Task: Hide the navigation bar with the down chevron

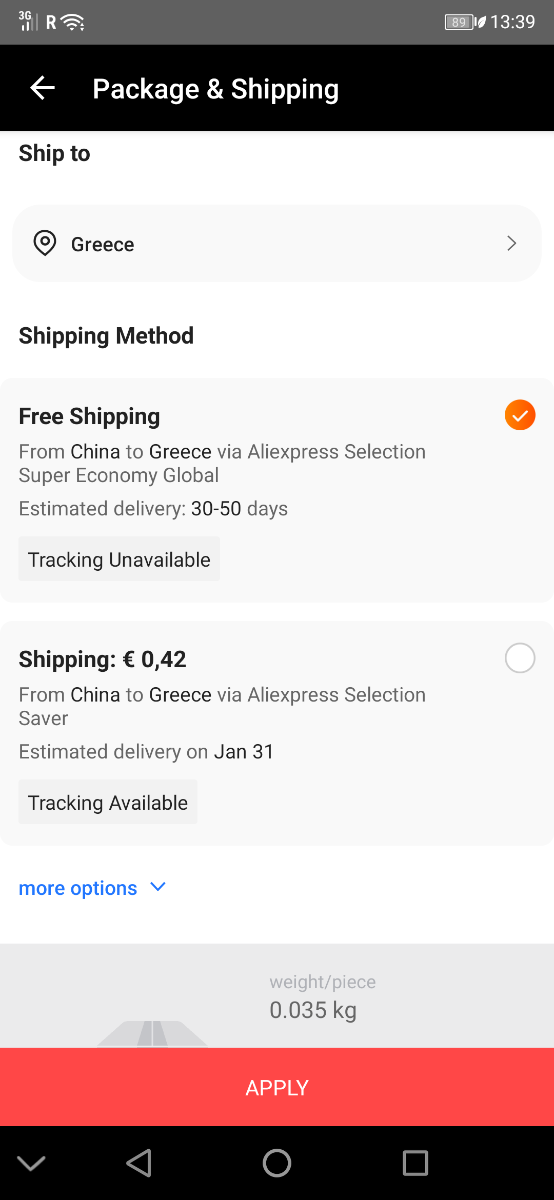Action: [31, 1163]
